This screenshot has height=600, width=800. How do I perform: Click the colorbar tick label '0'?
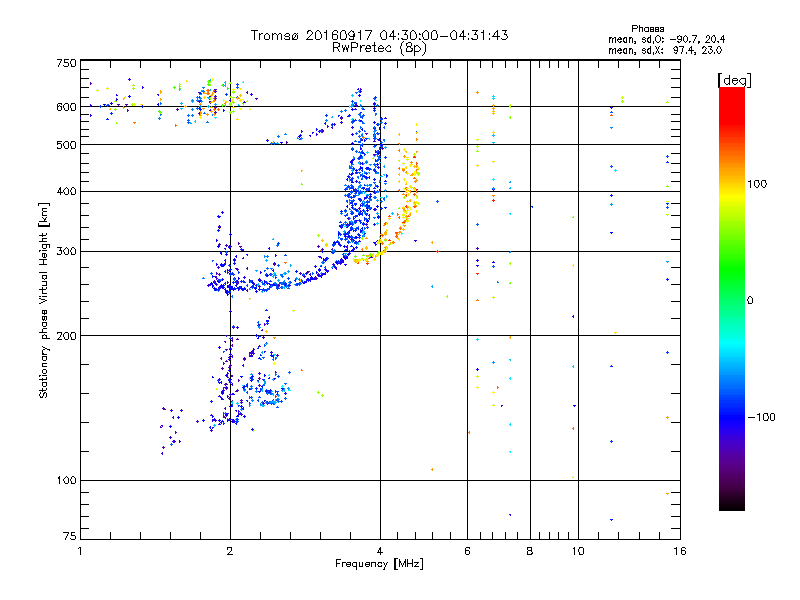[x=750, y=301]
